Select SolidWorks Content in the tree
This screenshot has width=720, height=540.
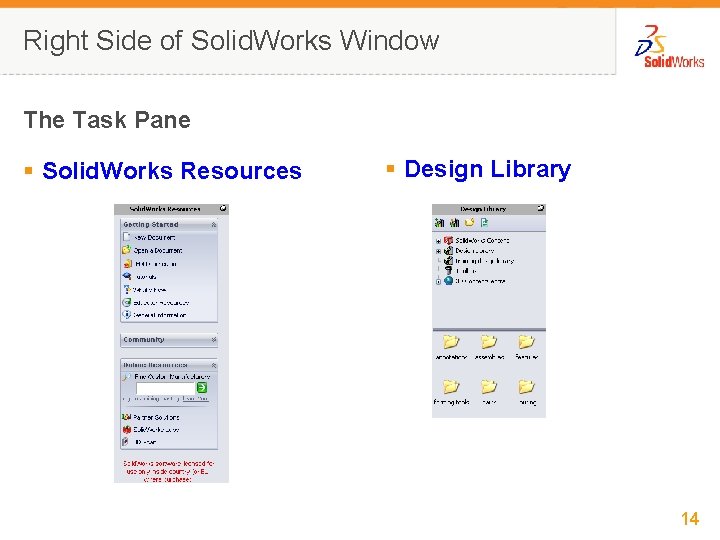(482, 240)
